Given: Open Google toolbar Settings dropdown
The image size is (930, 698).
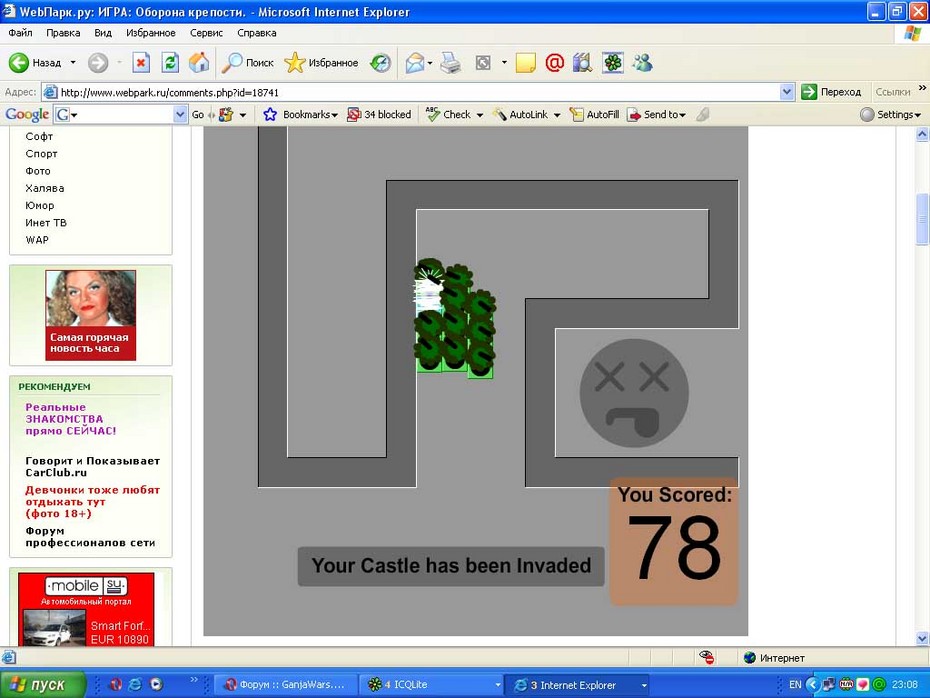Looking at the screenshot, I should pyautogui.click(x=891, y=114).
